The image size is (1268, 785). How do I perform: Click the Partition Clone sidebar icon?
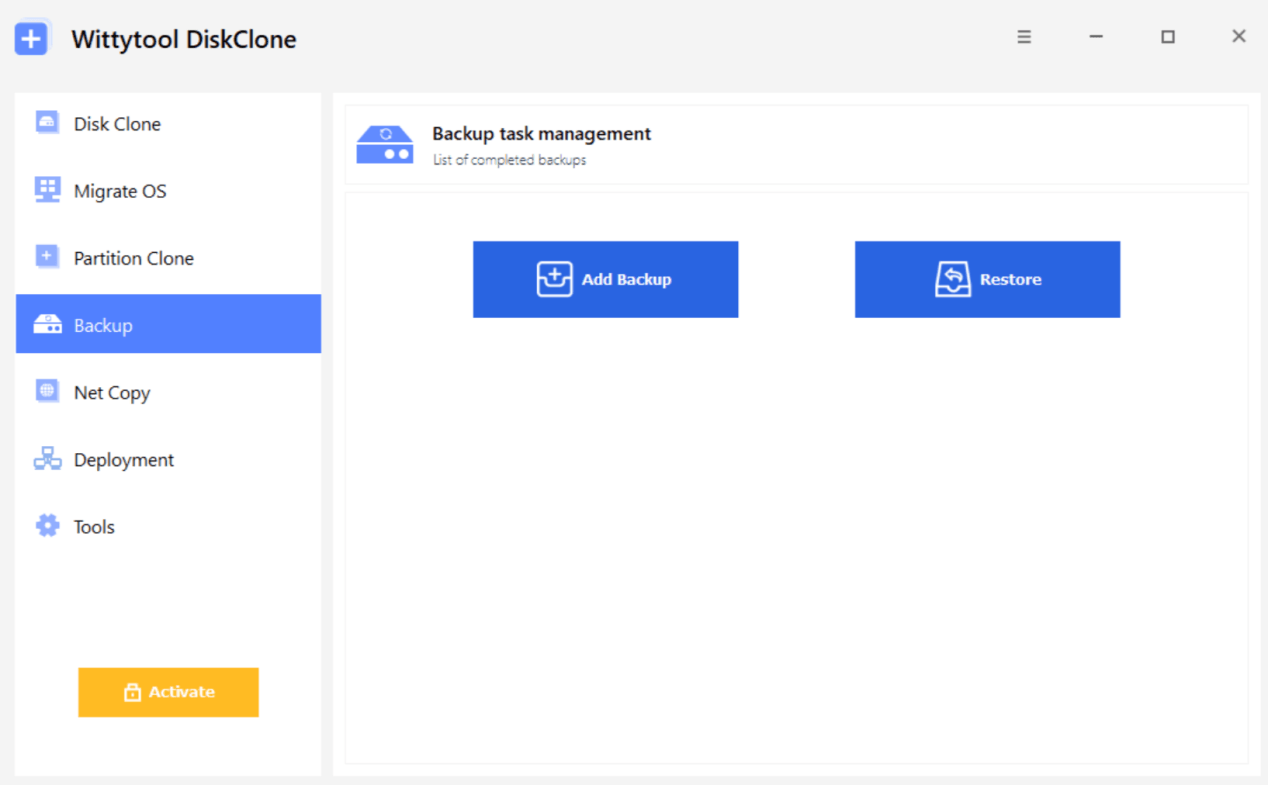coord(47,257)
